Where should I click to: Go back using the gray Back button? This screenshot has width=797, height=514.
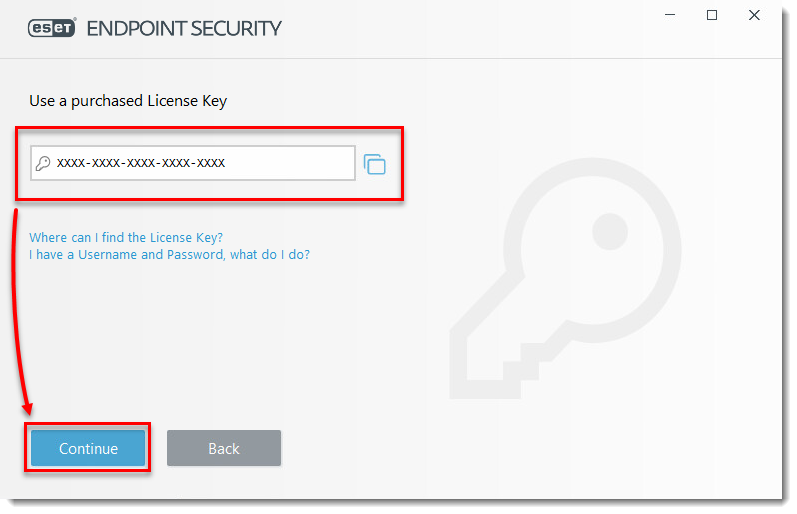(x=224, y=448)
